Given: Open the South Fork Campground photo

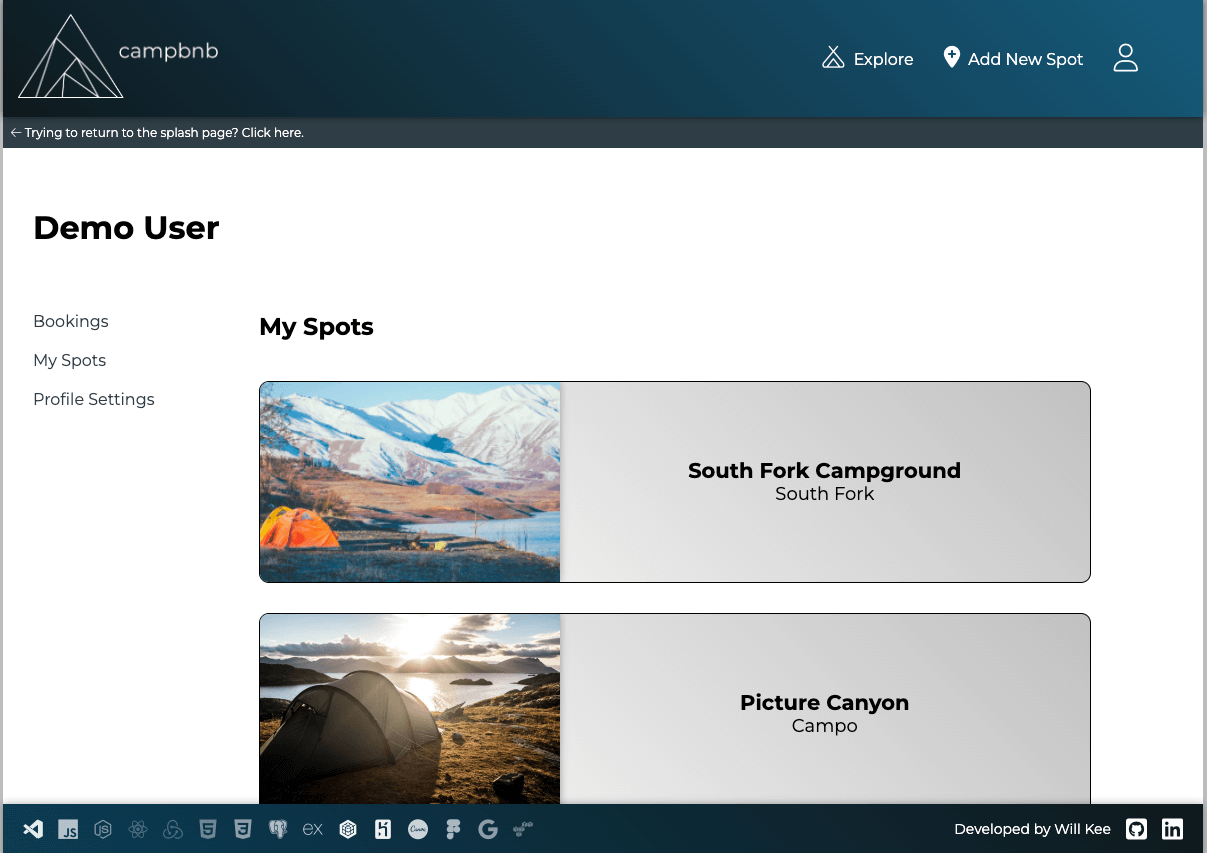Looking at the screenshot, I should click(x=410, y=482).
